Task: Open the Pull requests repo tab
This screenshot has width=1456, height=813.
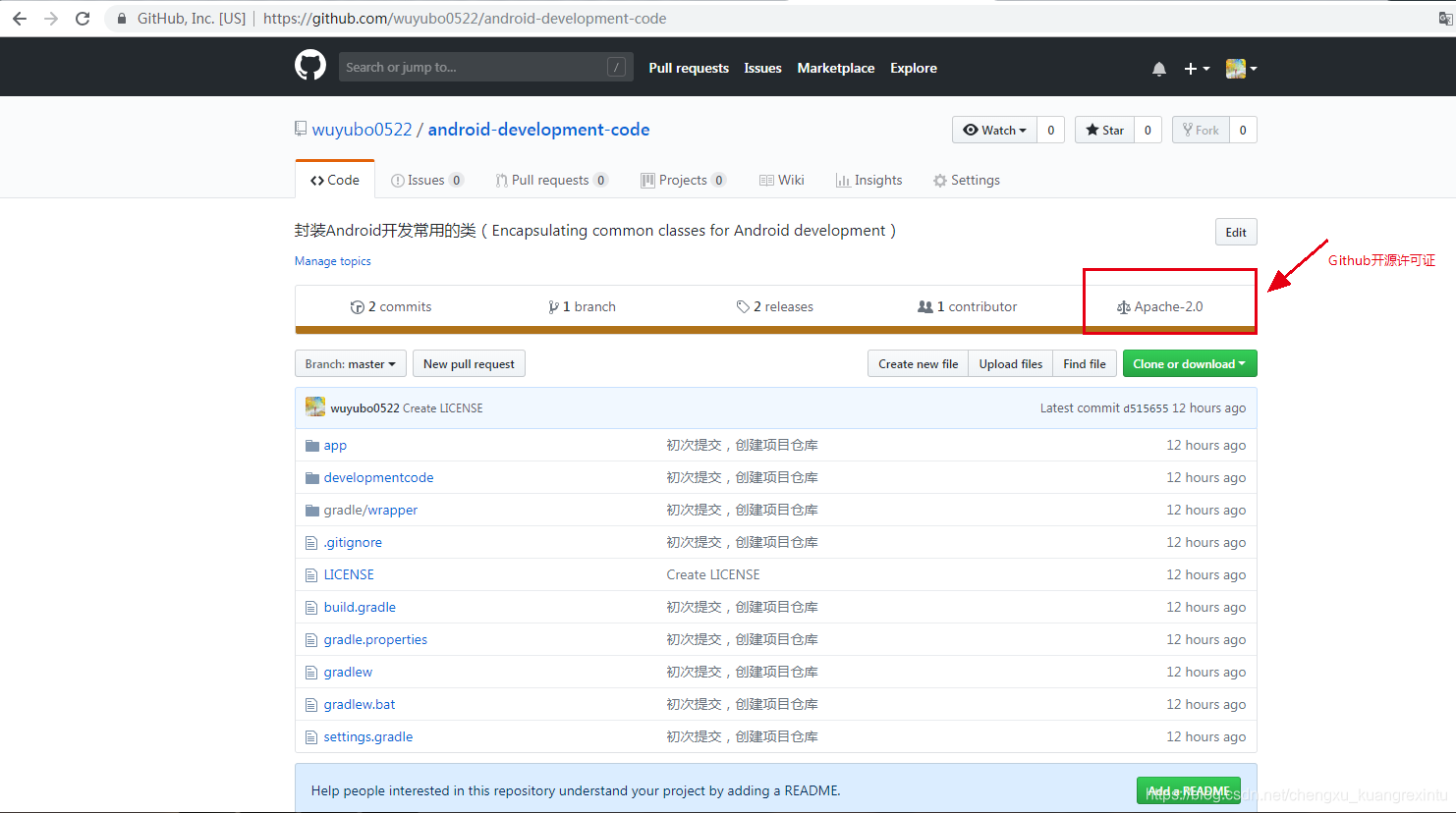Action: 551,180
